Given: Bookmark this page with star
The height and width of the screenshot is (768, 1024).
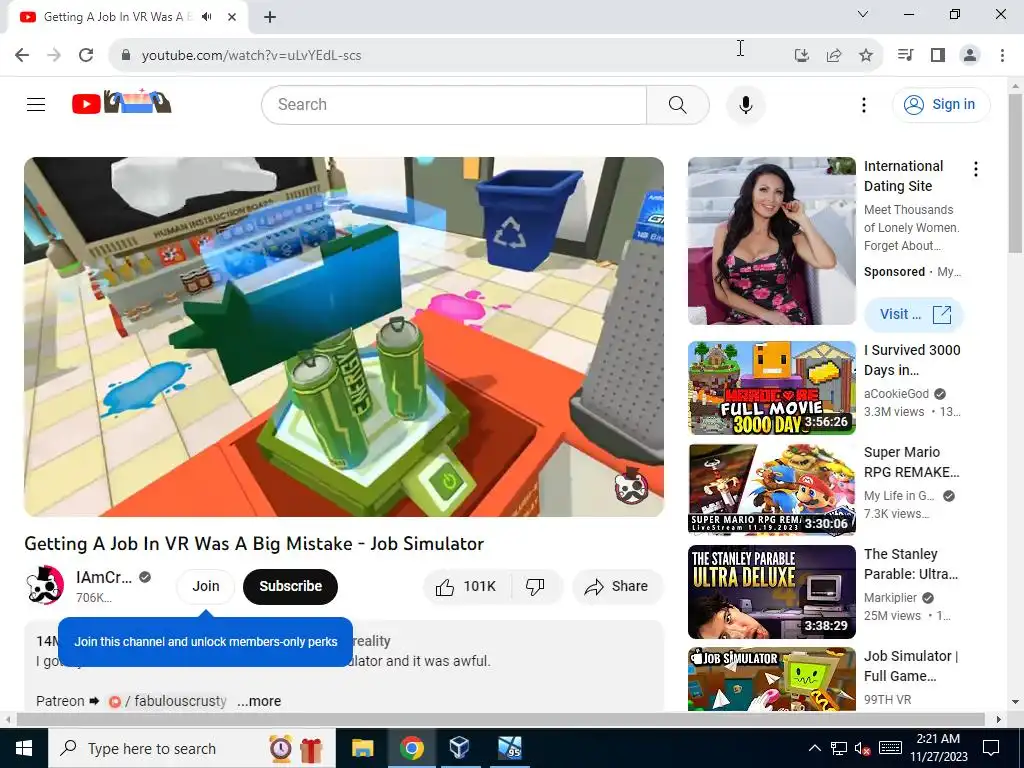Looking at the screenshot, I should pos(866,55).
